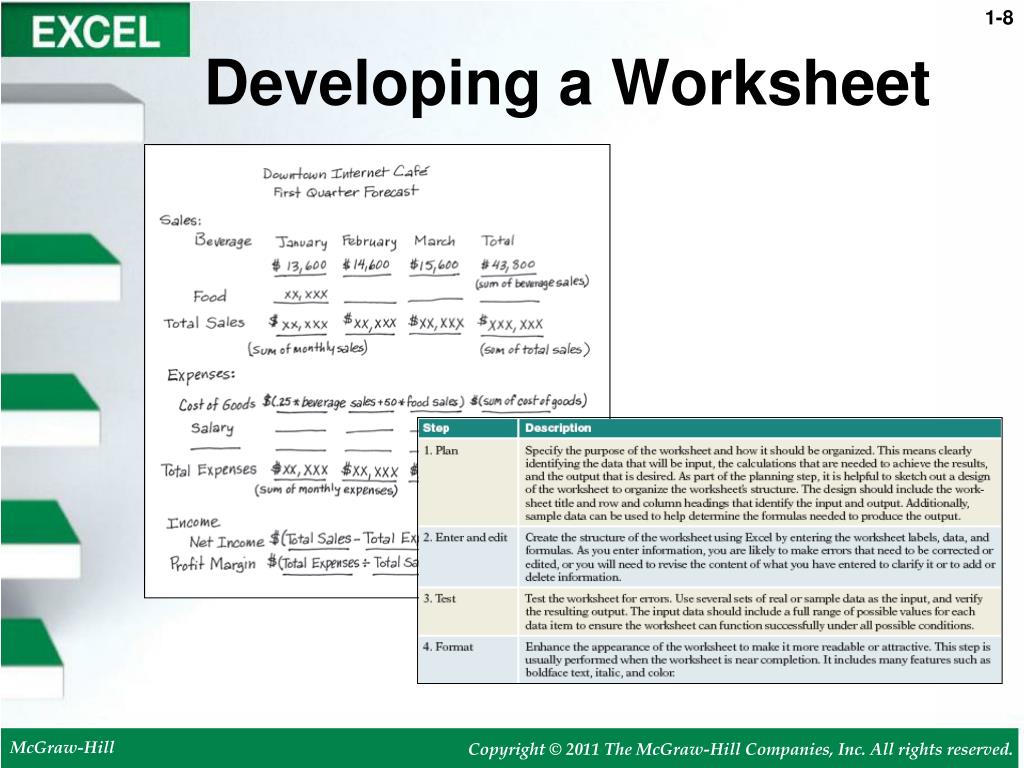The width and height of the screenshot is (1024, 768).
Task: Click the description starting 'Enhance the appearance'
Action: (758, 660)
